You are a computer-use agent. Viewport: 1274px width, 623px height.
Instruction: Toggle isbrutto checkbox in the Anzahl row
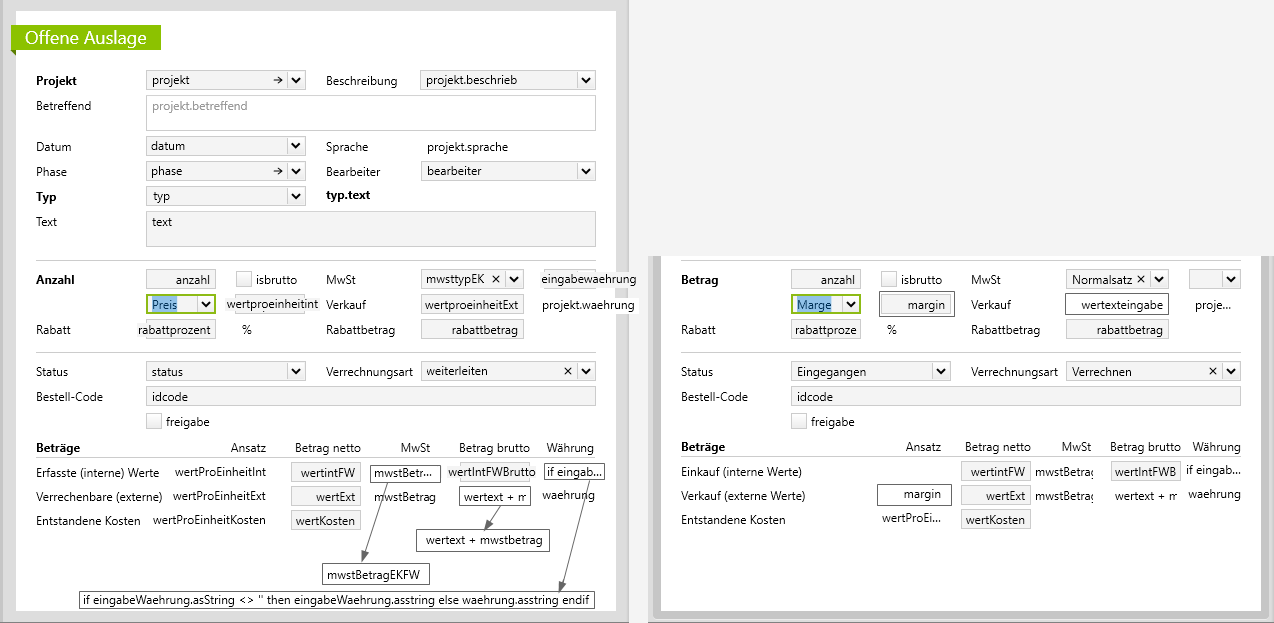coord(244,279)
